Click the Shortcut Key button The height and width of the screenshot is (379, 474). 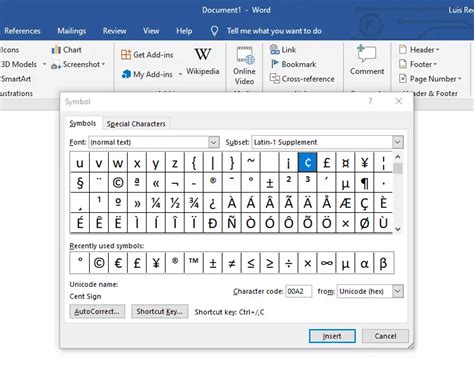click(x=159, y=311)
